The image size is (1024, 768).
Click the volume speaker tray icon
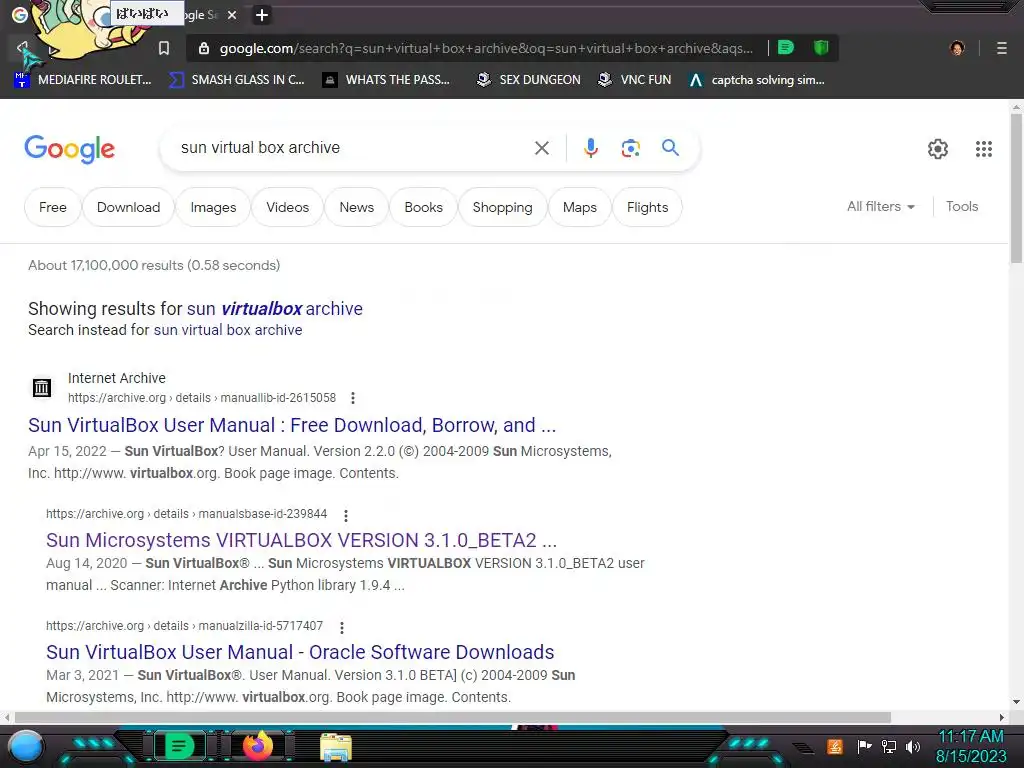point(912,746)
